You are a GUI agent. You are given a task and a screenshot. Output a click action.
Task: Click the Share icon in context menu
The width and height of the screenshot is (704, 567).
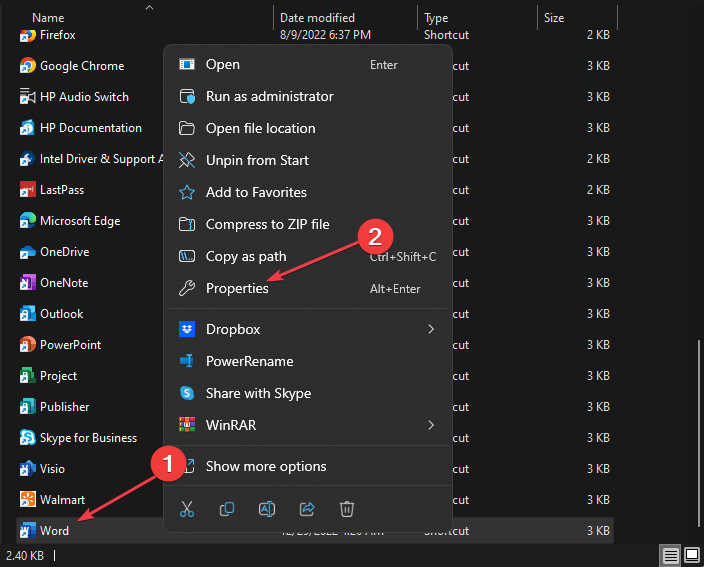point(307,509)
